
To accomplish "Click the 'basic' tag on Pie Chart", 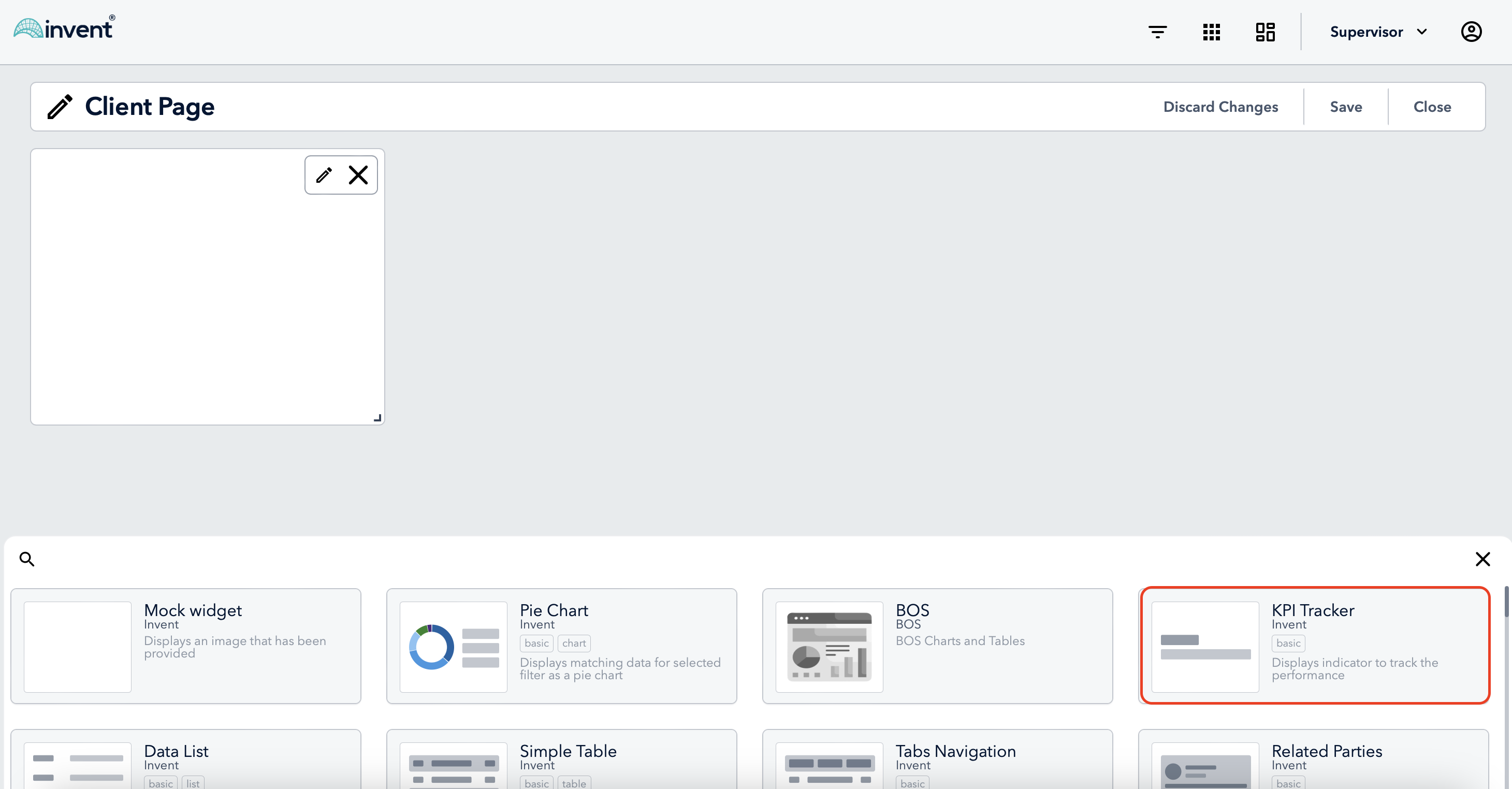I will [536, 644].
